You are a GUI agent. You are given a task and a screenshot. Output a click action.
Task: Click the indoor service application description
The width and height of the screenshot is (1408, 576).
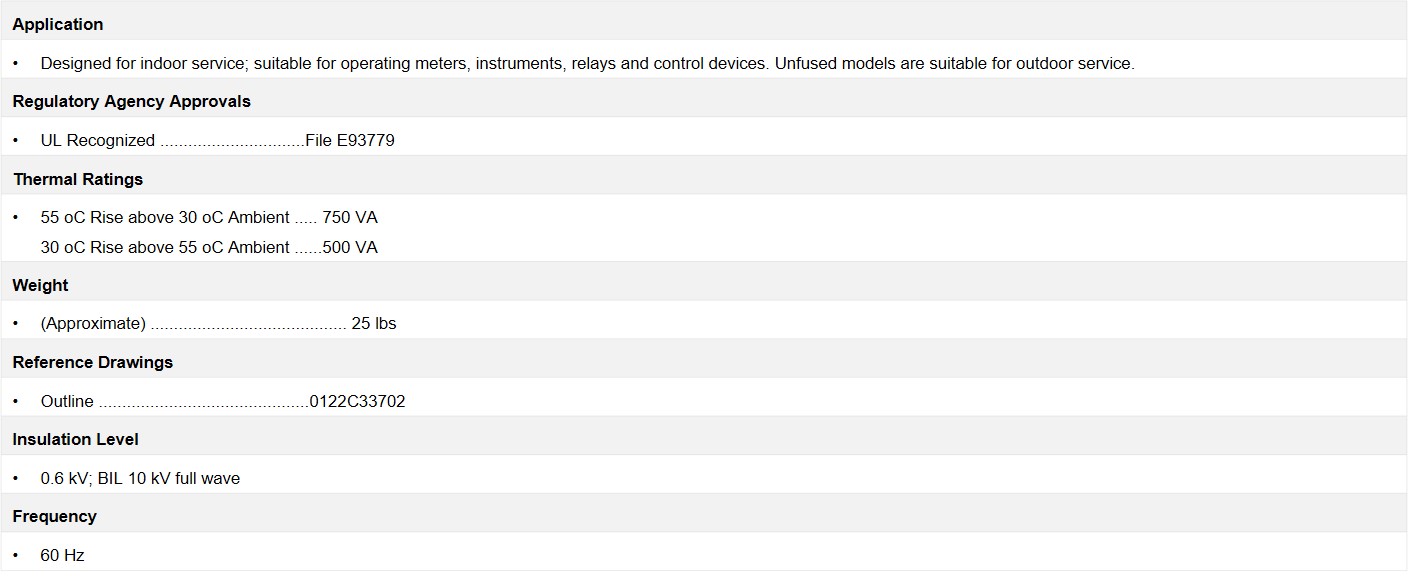(x=587, y=63)
